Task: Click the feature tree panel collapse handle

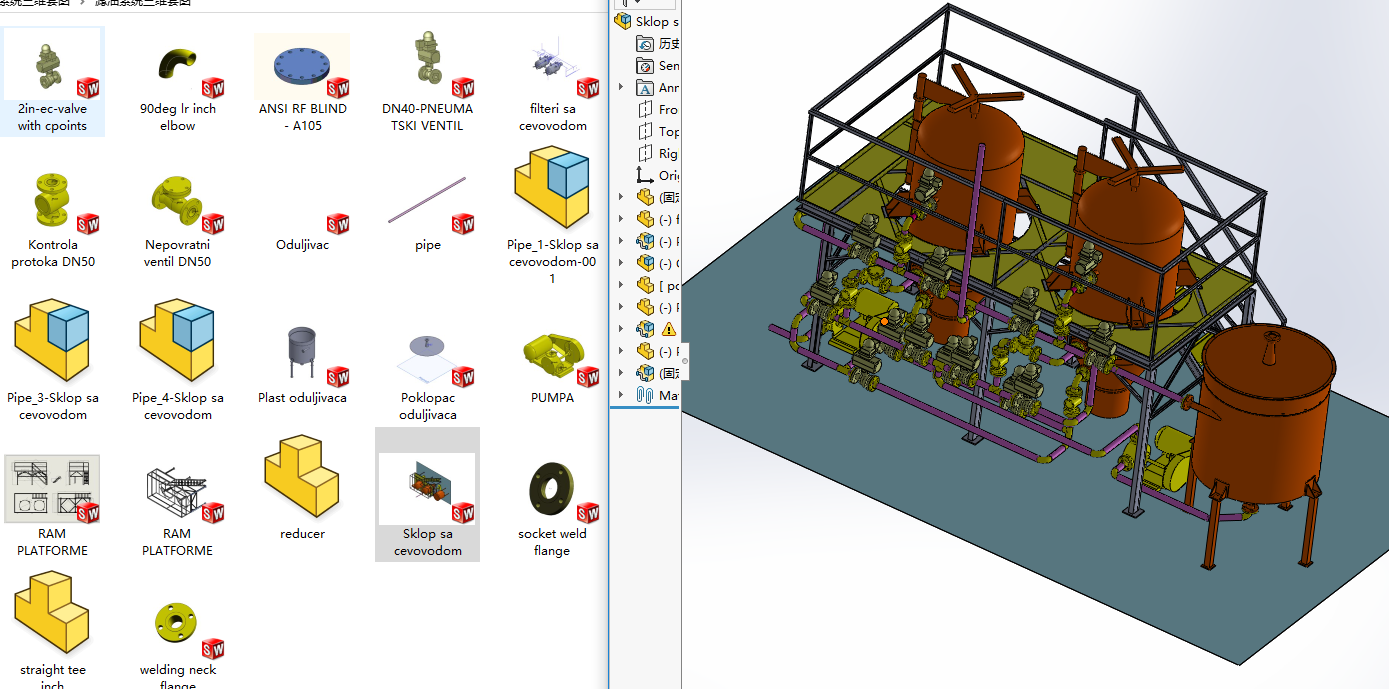Action: pos(684,360)
